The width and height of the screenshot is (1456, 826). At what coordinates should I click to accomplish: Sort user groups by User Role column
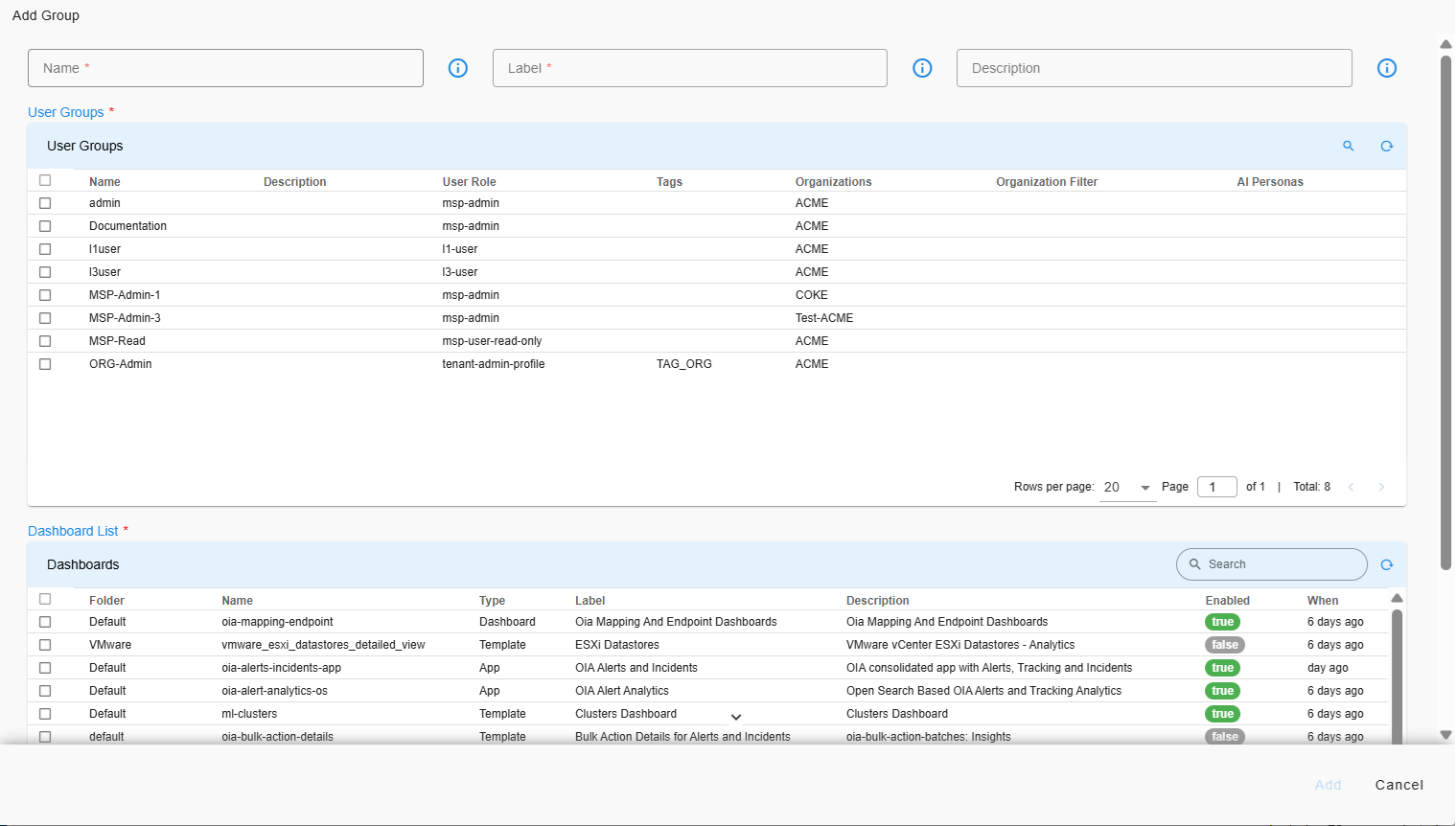pyautogui.click(x=469, y=182)
